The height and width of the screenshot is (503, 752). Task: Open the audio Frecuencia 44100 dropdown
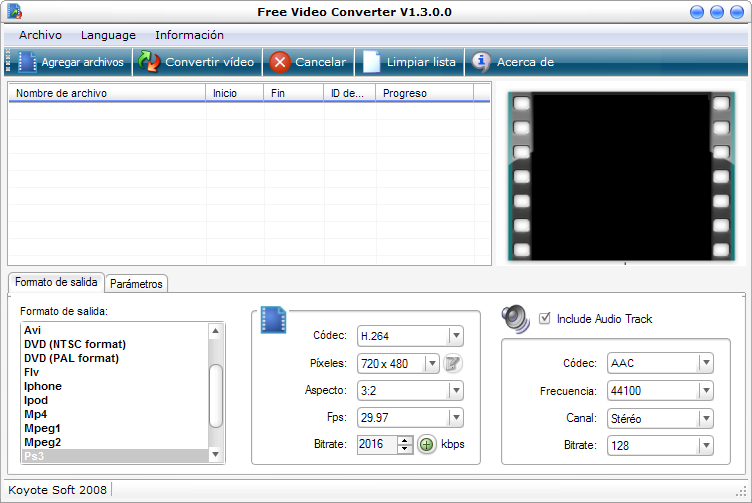click(x=705, y=391)
